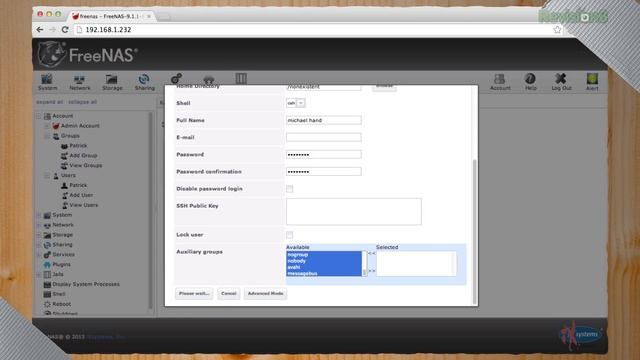This screenshot has width=640, height=360.
Task: Click the collapse all link
Action: [x=82, y=102]
